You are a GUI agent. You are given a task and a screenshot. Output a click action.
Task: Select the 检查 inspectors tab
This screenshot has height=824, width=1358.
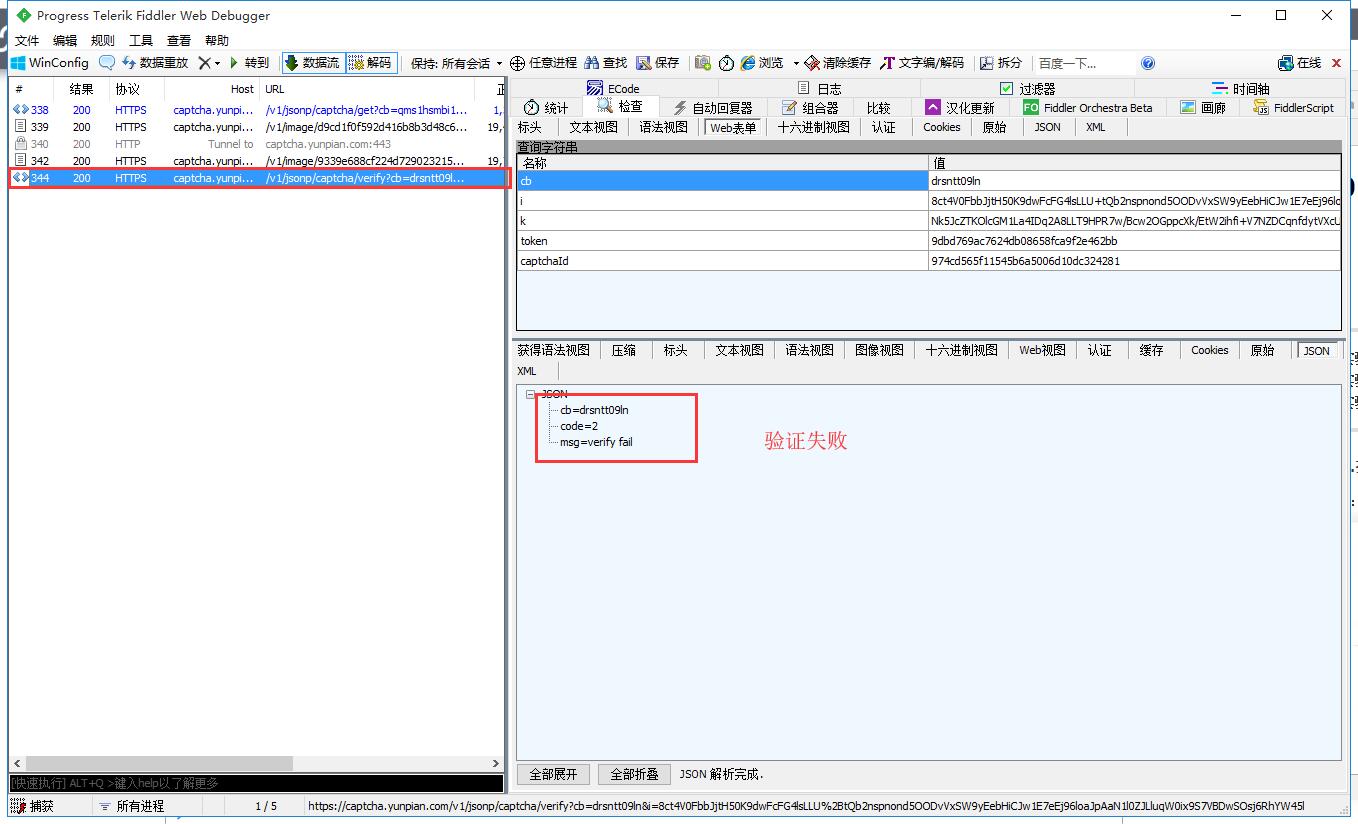click(x=620, y=106)
